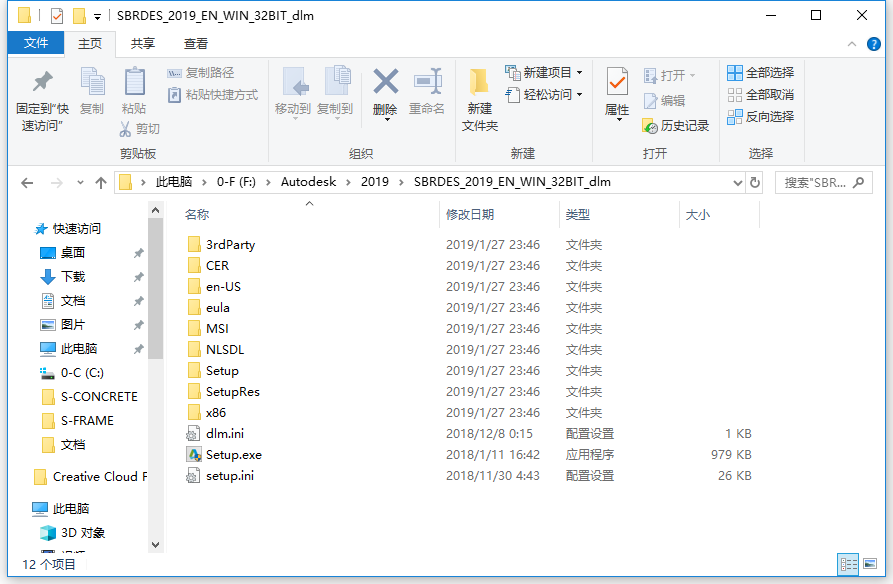
Task: Open the 新建项目 dropdown
Action: click(543, 72)
